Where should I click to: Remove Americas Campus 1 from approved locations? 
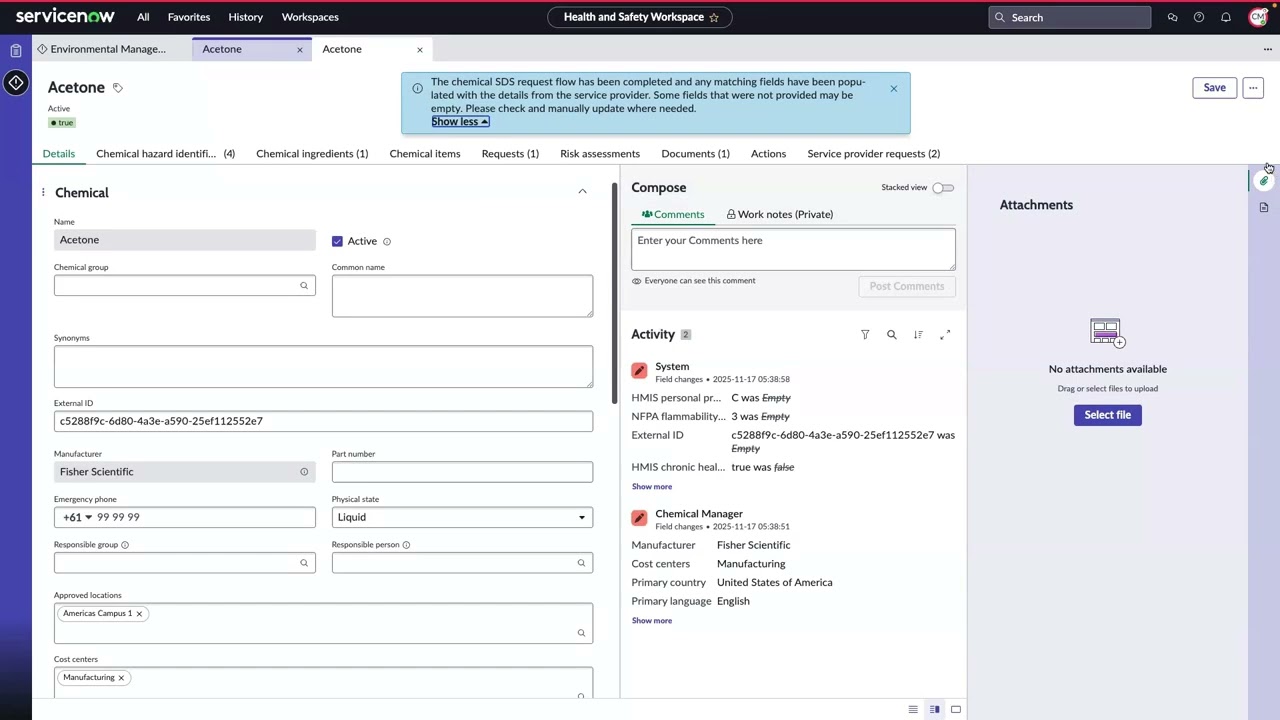tap(139, 614)
